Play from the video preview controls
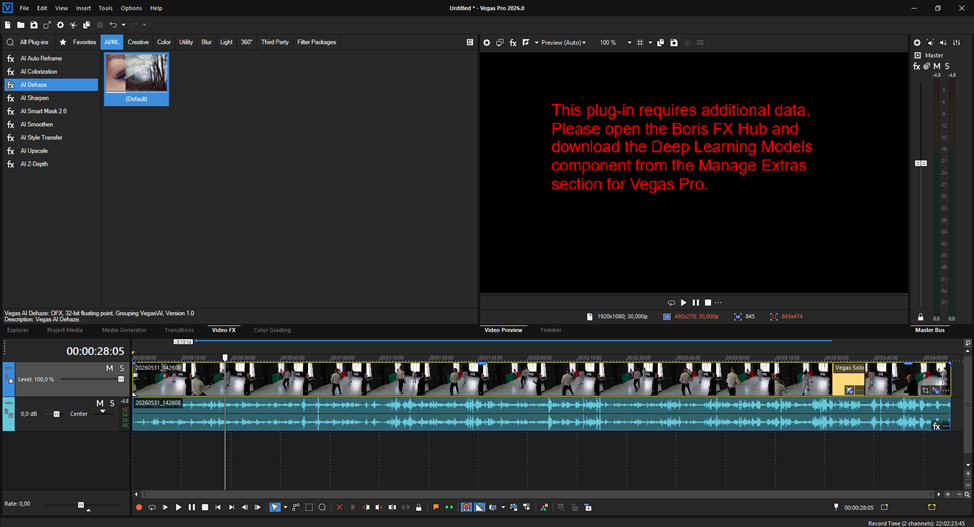Image resolution: width=974 pixels, height=527 pixels. (683, 303)
